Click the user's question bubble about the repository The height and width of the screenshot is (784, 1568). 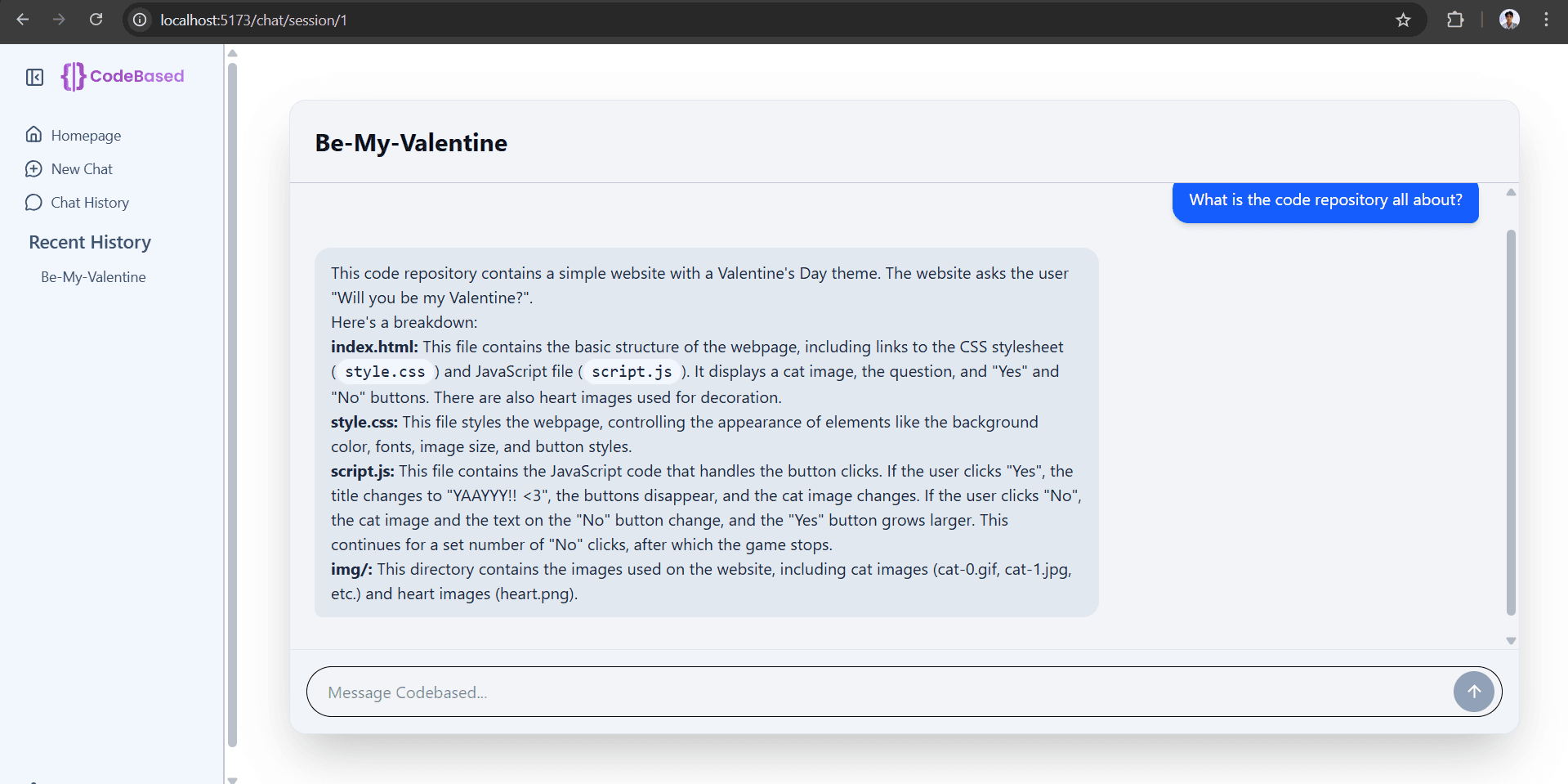pos(1325,199)
